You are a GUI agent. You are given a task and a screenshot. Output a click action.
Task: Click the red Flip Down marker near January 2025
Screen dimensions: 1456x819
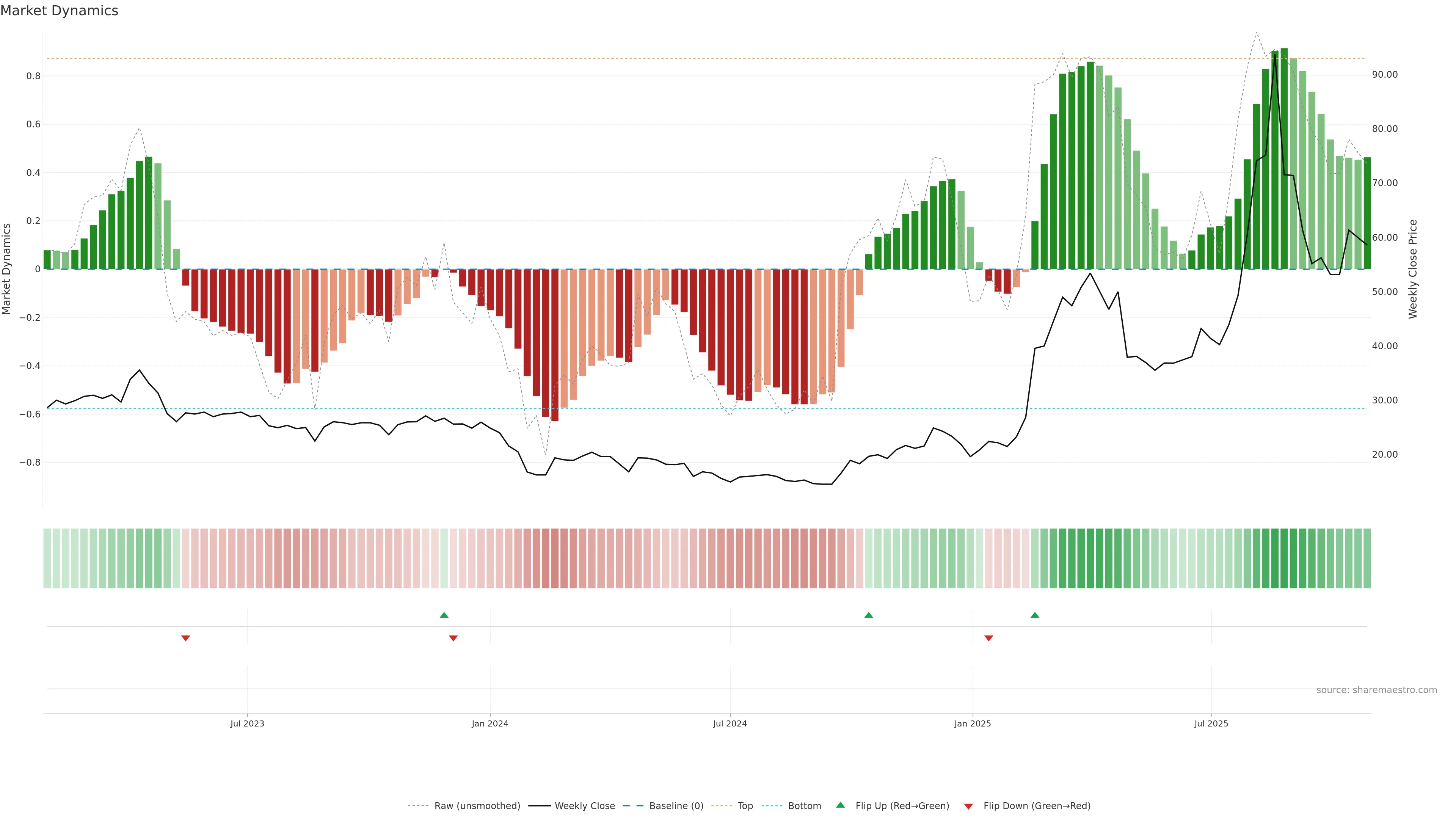[988, 638]
